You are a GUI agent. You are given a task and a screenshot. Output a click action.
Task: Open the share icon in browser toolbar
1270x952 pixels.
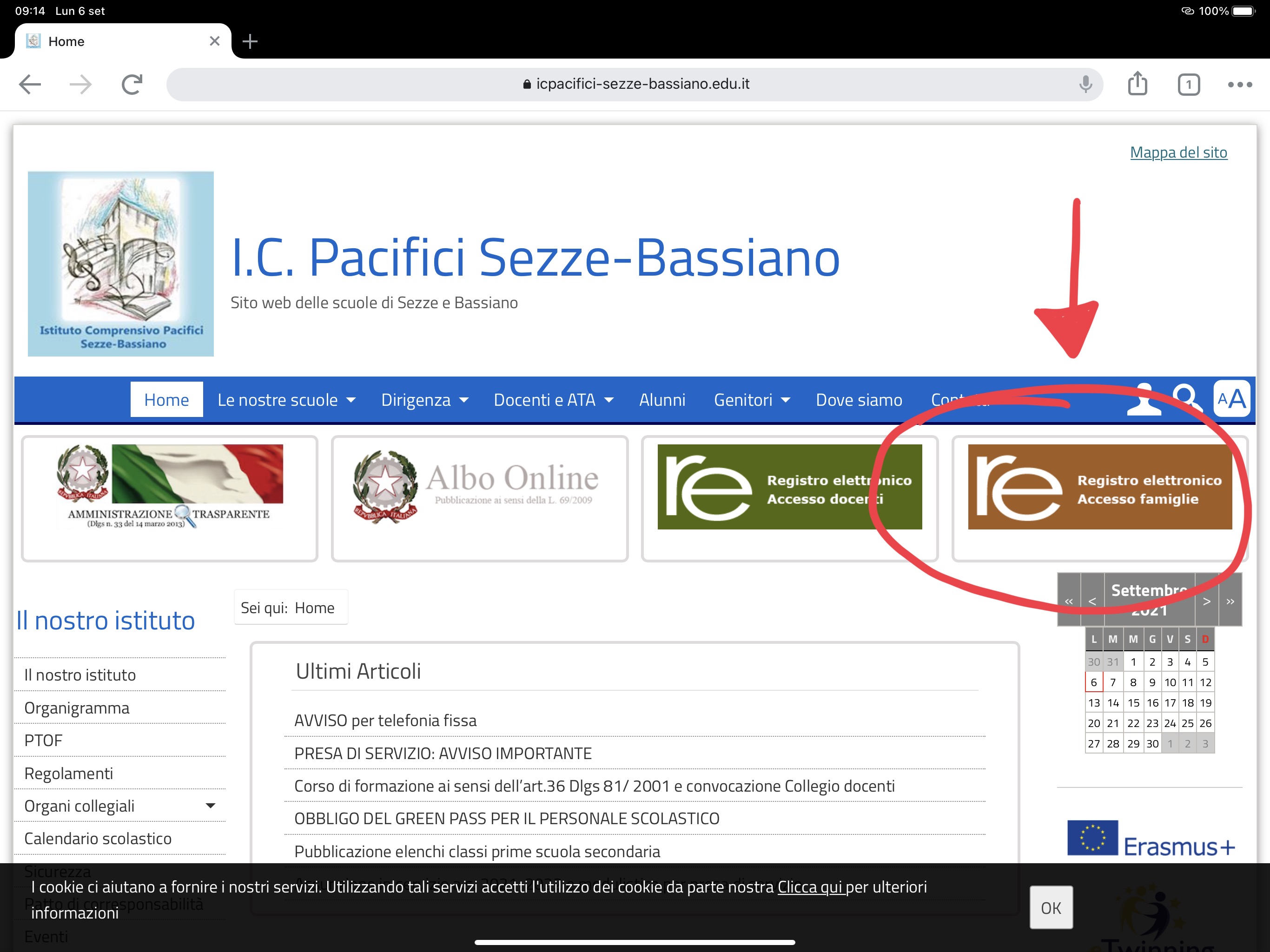(1138, 83)
